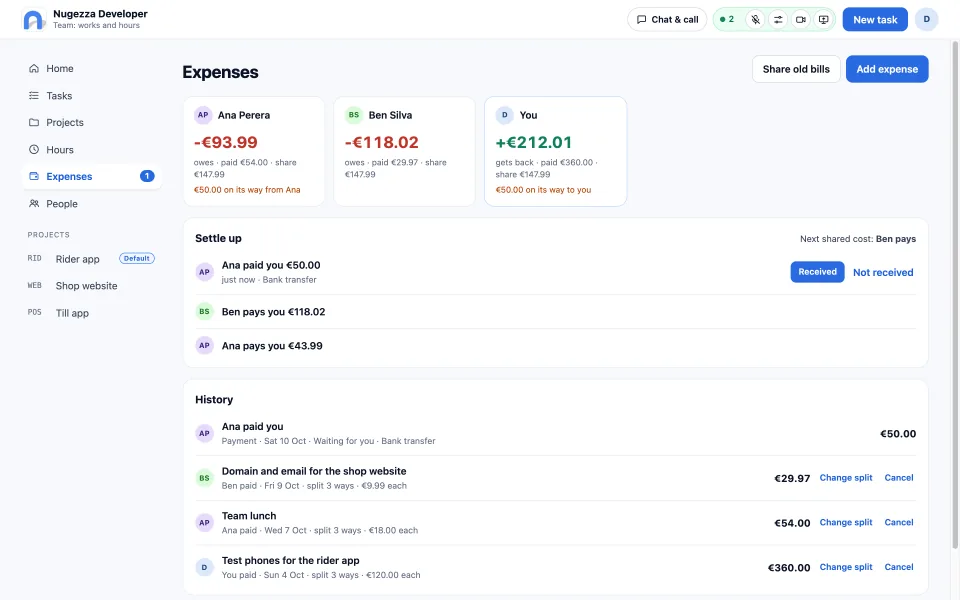This screenshot has height=600, width=960.
Task: Open Projects in sidebar
Action: point(91,122)
